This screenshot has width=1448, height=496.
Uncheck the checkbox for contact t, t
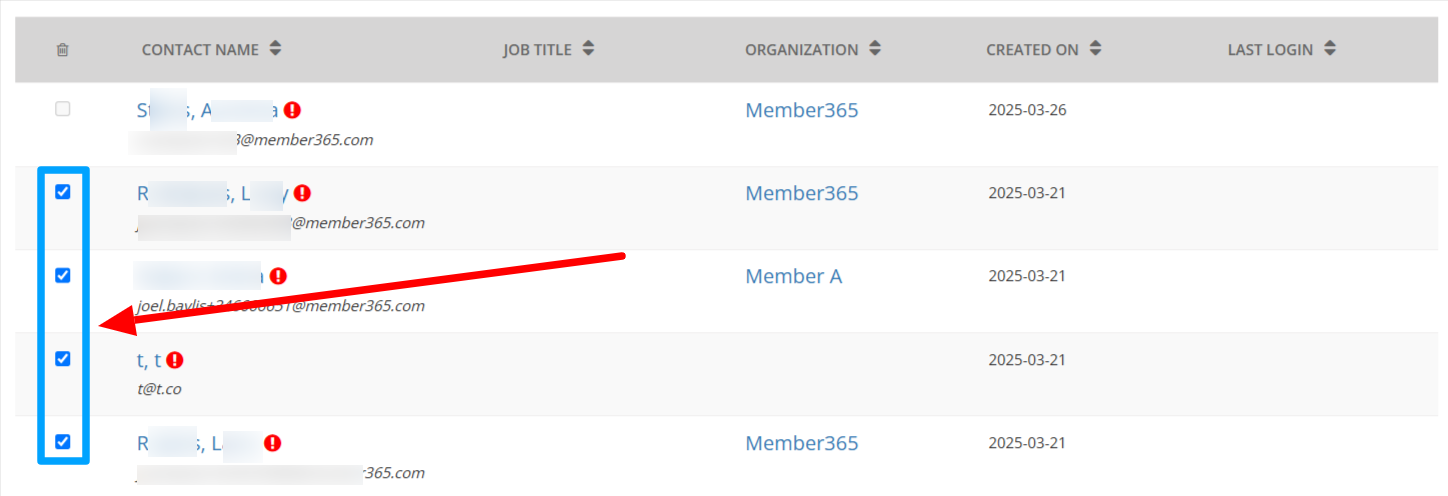(63, 358)
